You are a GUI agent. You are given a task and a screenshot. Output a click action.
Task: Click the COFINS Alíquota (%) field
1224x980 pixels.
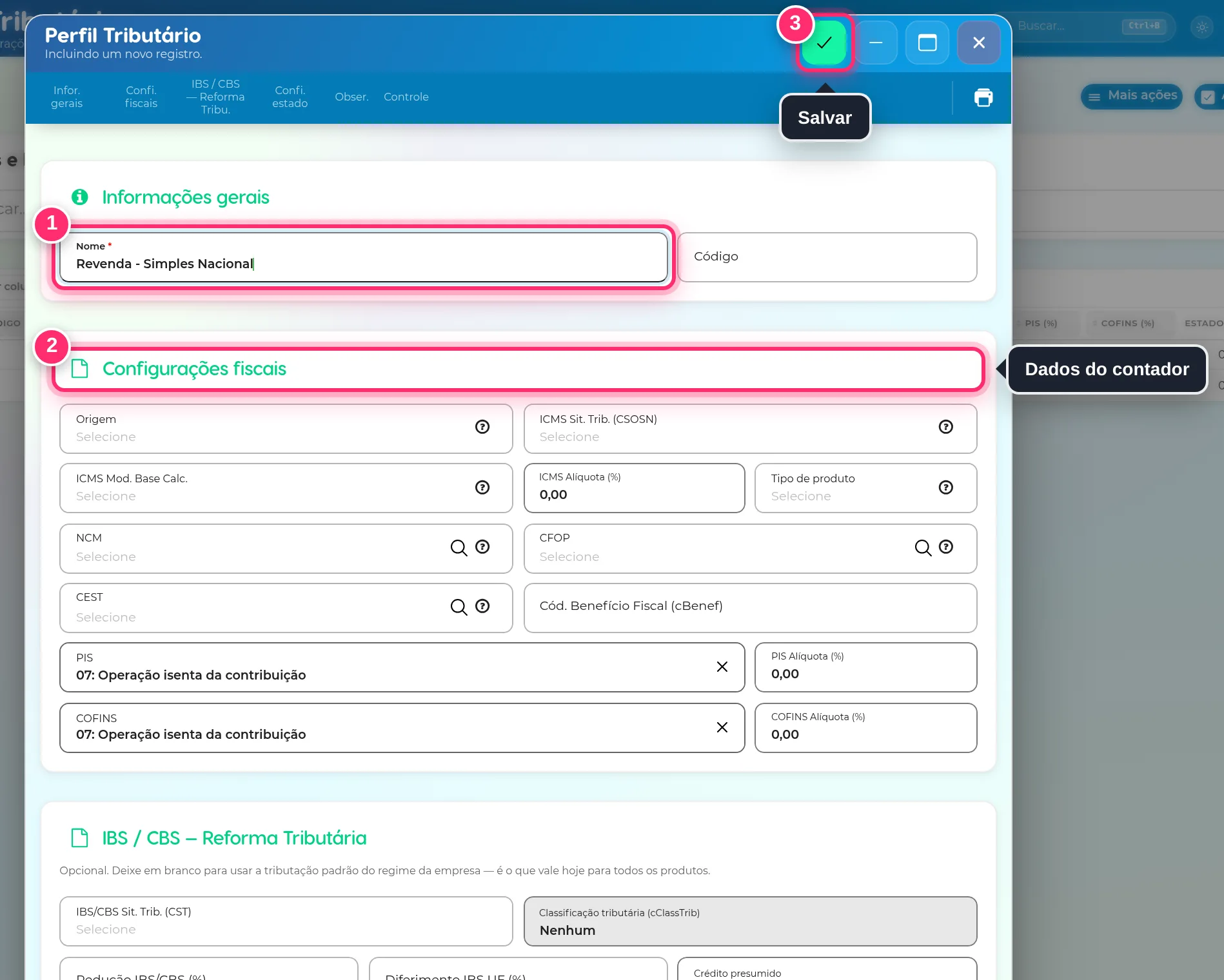point(865,728)
